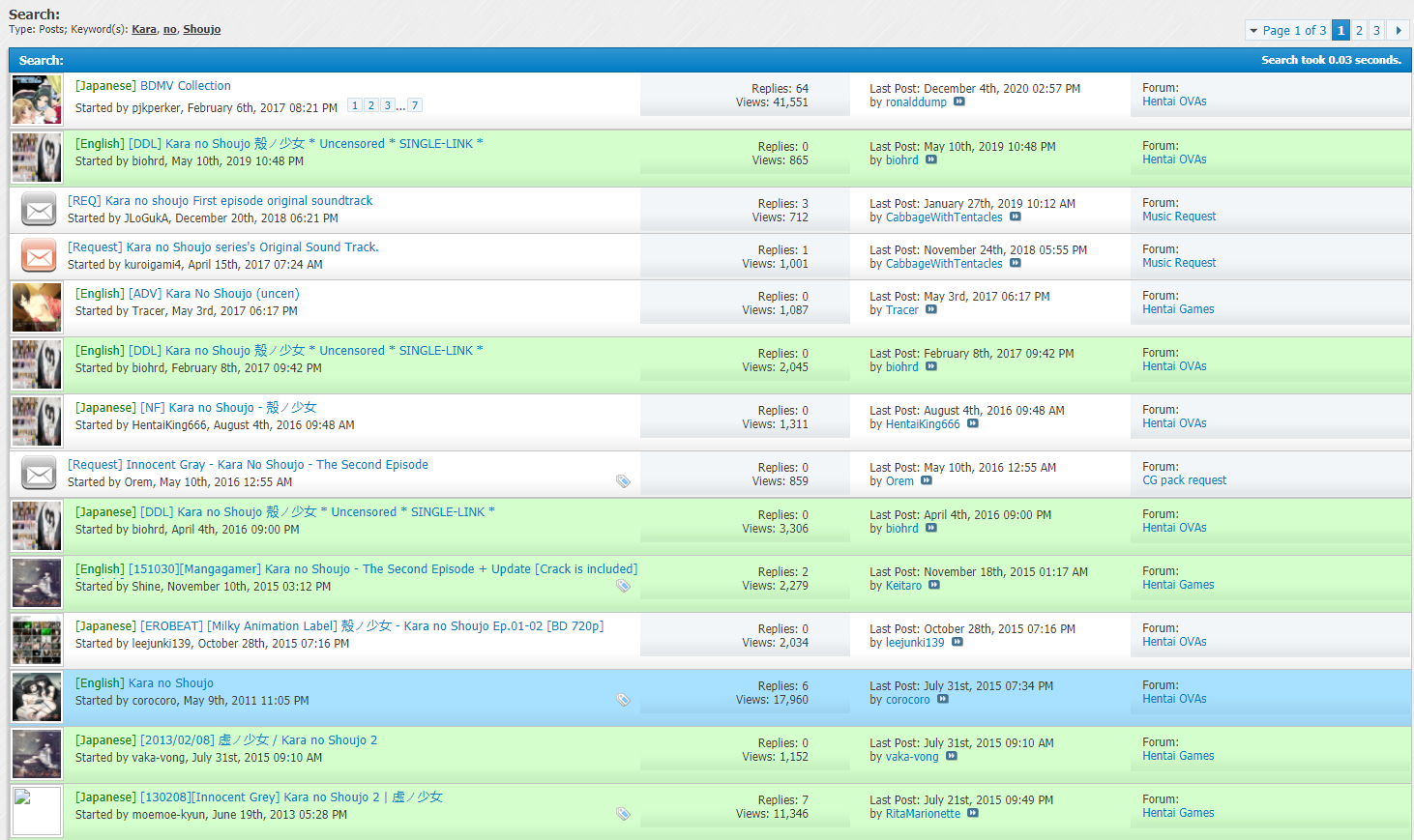The height and width of the screenshot is (840, 1414).
Task: Jump to page 2 of BDMV Collection thread
Action: (x=371, y=105)
